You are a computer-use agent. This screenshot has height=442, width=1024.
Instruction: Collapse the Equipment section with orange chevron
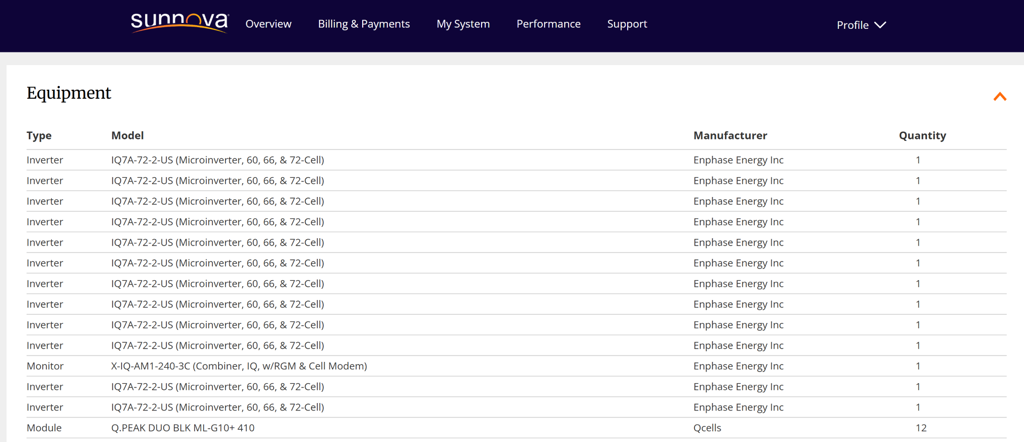click(x=998, y=97)
